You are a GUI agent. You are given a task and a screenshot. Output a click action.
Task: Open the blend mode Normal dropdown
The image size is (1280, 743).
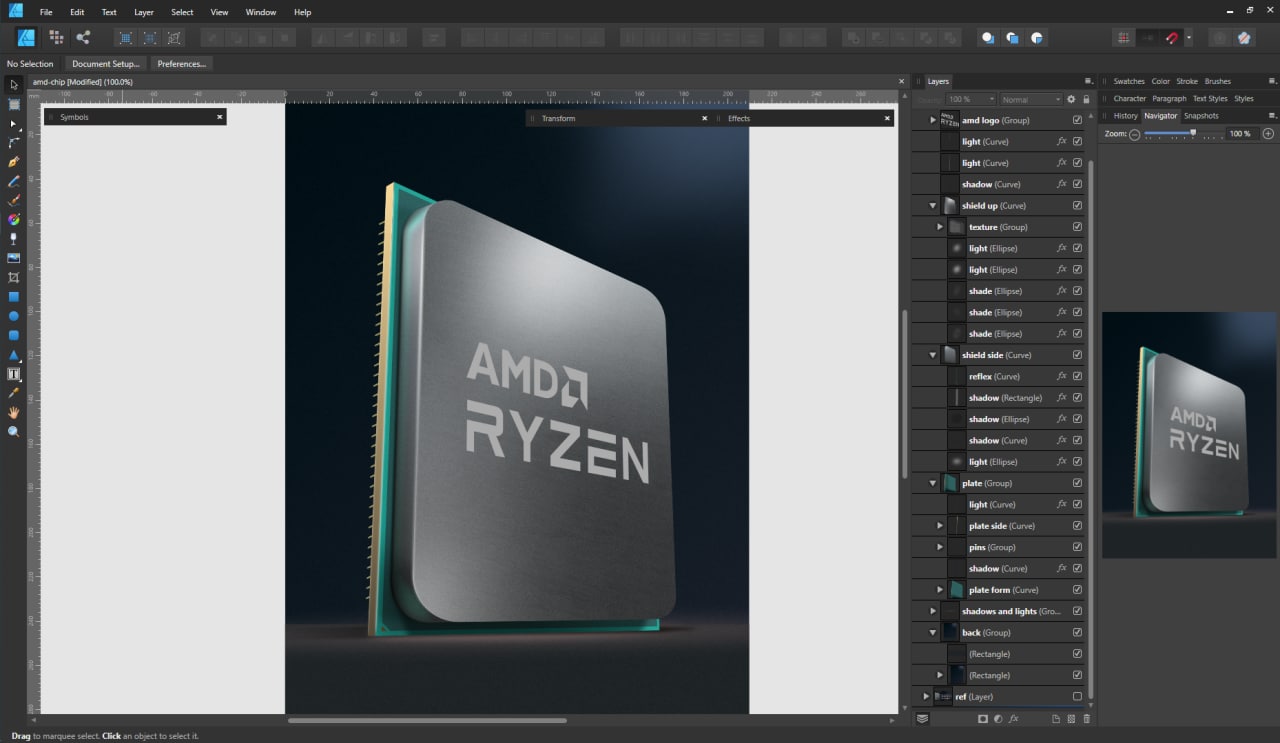point(1031,100)
